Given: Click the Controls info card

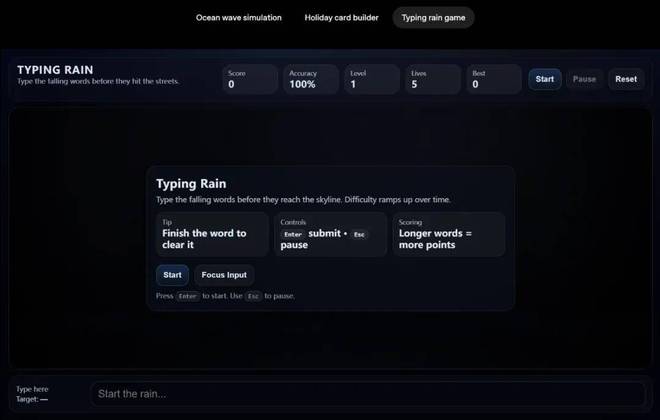Looking at the screenshot, I should coord(330,234).
